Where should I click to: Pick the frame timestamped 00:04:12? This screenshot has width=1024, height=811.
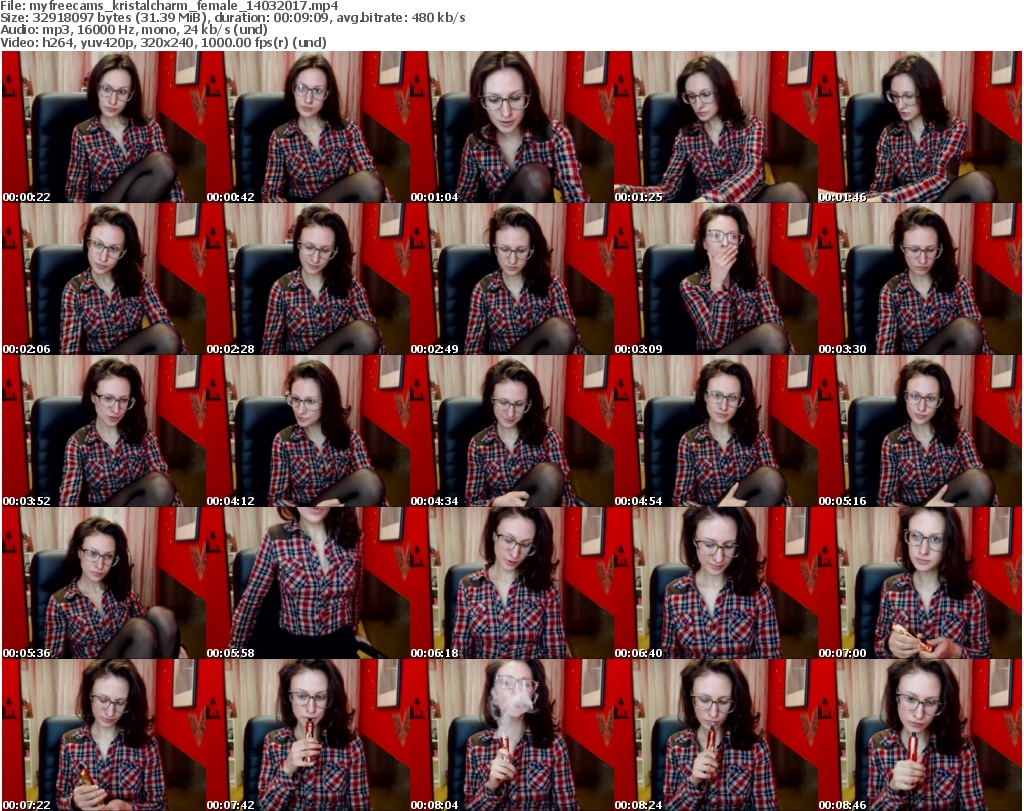pos(308,431)
